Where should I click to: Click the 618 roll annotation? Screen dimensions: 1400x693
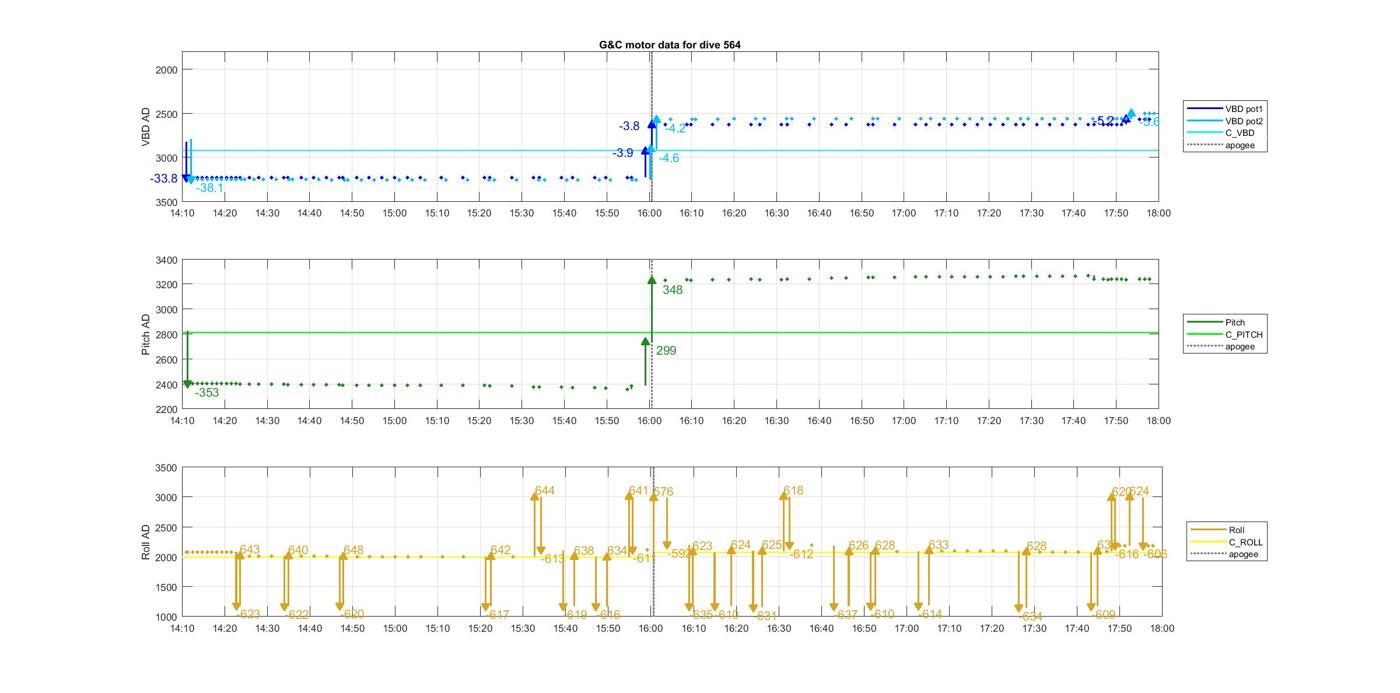click(793, 491)
